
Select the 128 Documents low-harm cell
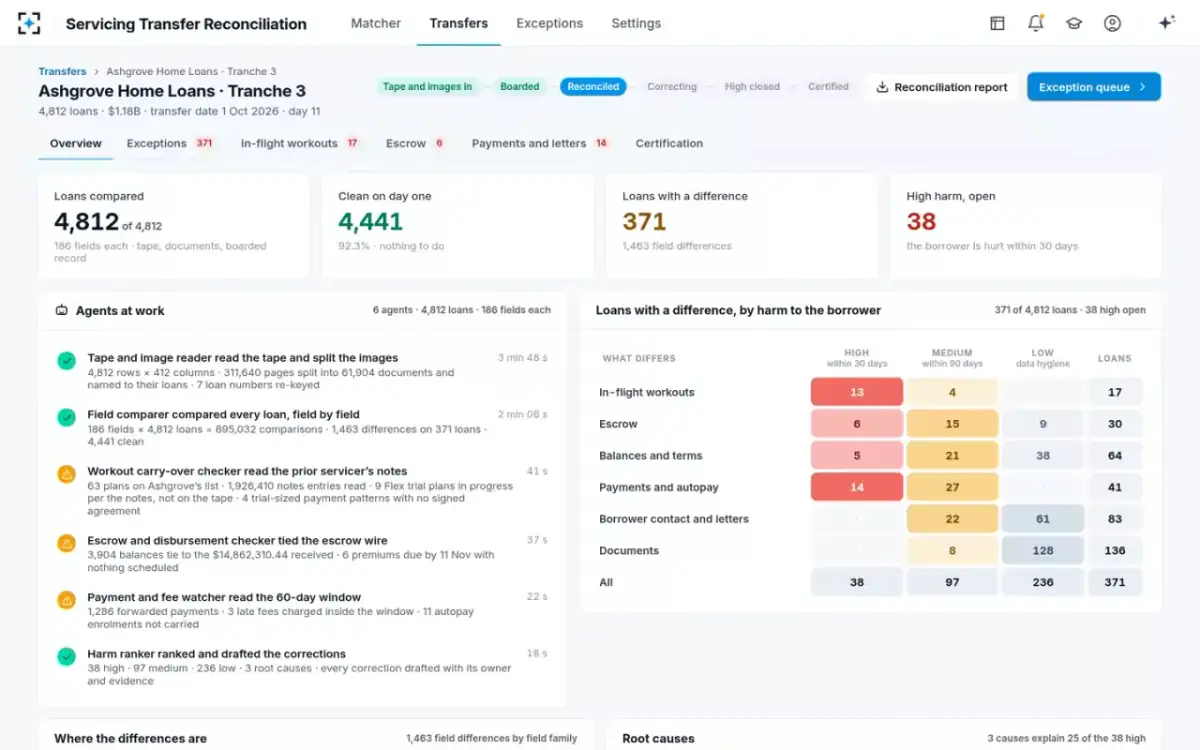(x=1043, y=551)
